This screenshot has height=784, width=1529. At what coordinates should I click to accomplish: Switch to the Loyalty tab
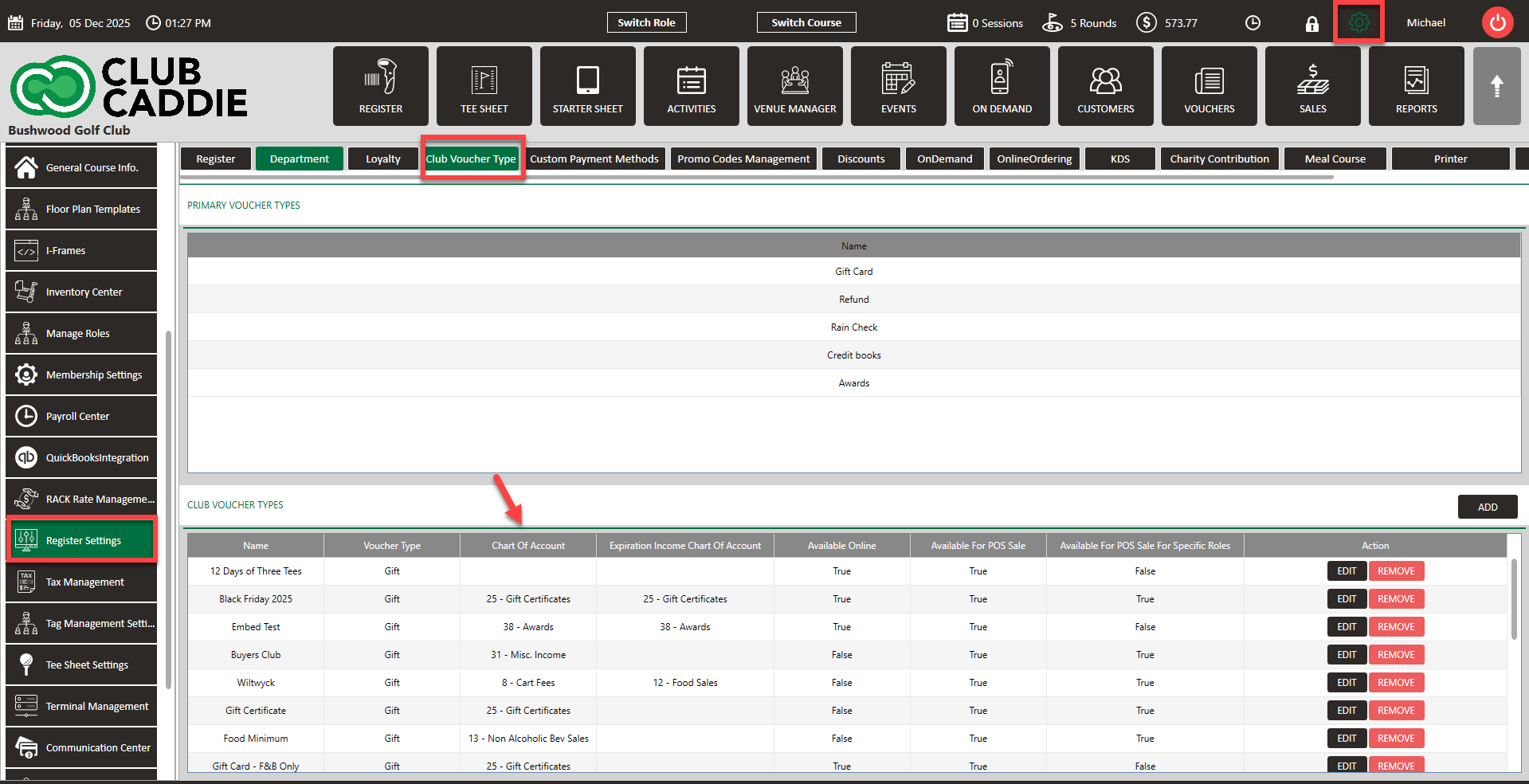382,159
